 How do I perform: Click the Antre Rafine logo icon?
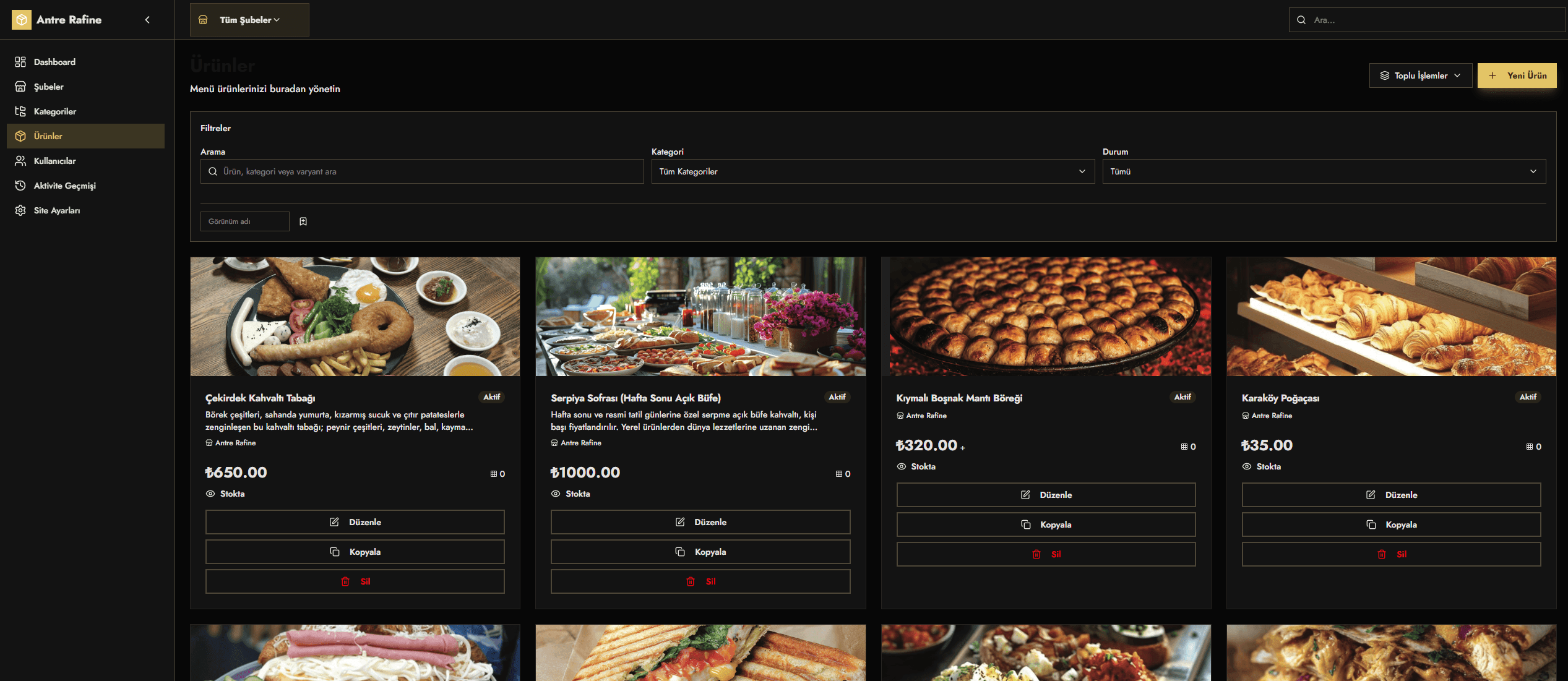21,20
